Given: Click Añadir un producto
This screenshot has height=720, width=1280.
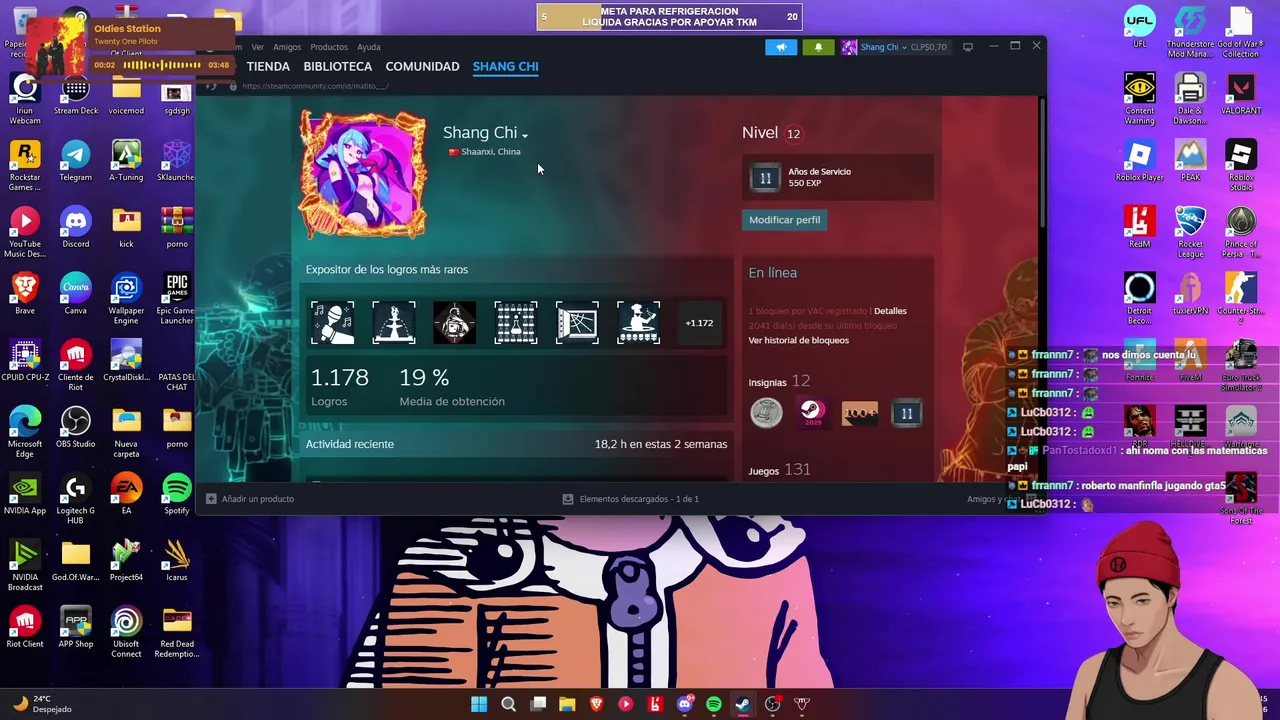Looking at the screenshot, I should click(250, 499).
